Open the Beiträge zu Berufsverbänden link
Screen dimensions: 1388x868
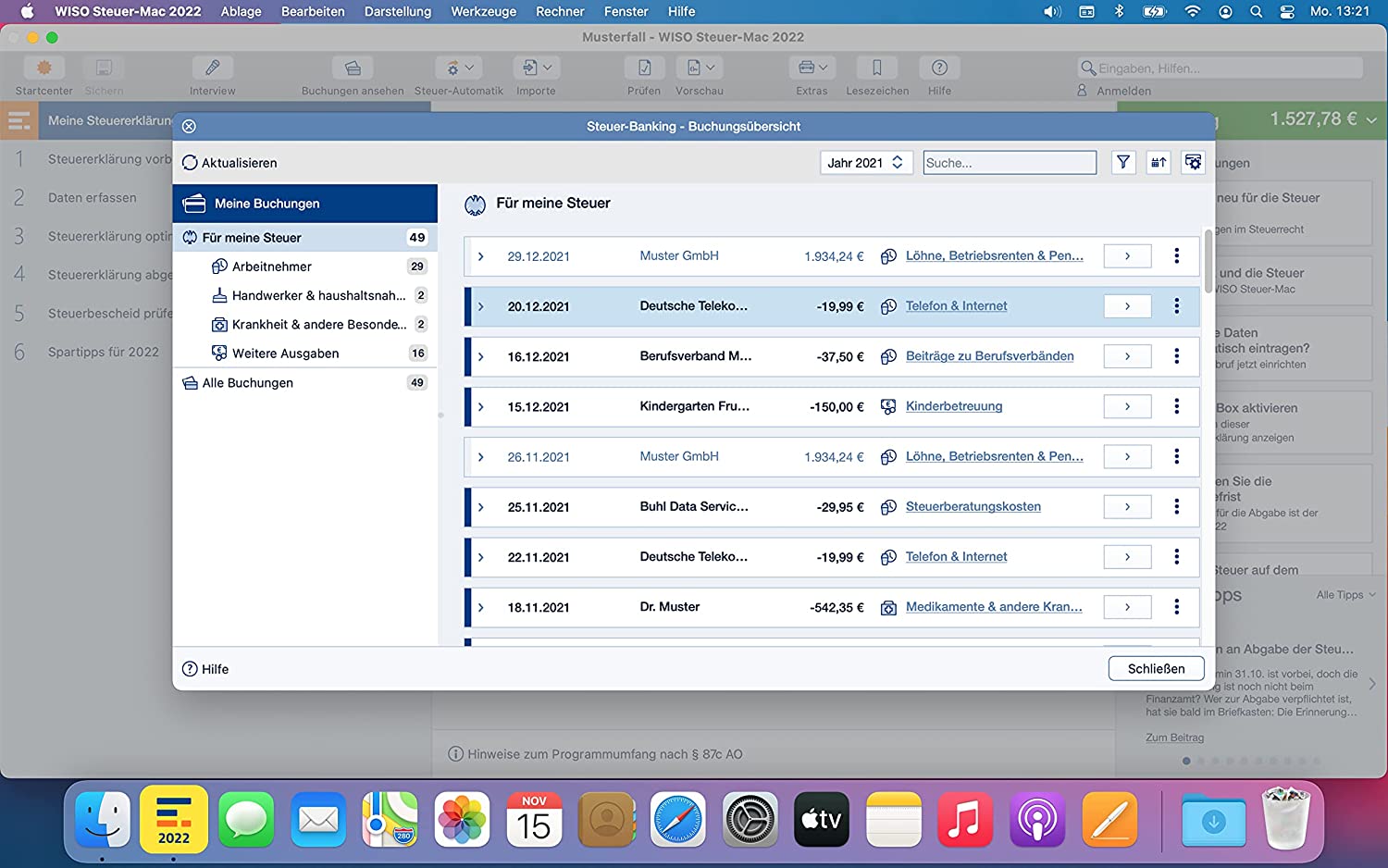989,356
